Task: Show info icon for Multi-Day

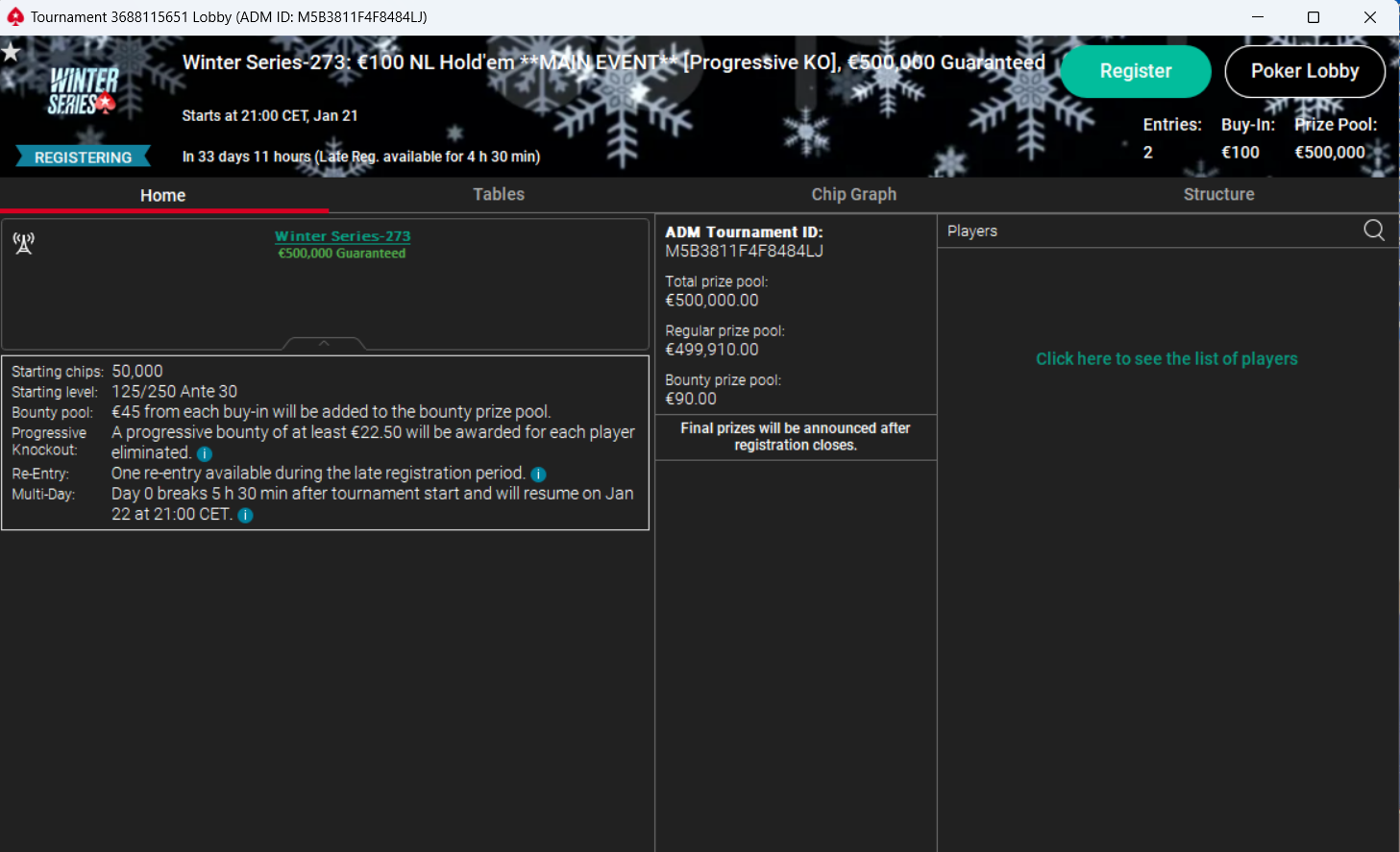Action: tap(245, 515)
